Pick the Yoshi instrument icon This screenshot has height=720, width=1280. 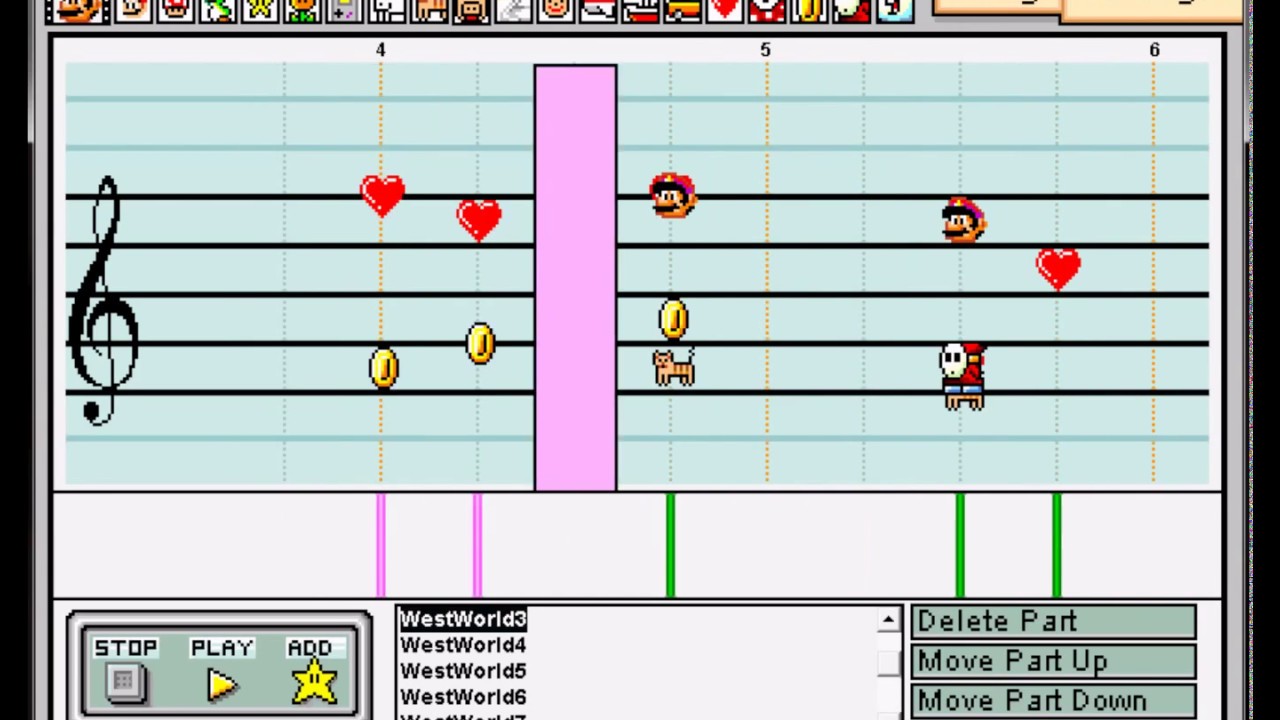pos(217,10)
